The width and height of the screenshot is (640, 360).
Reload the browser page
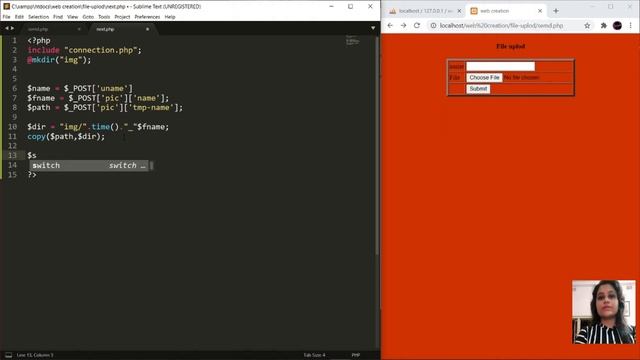point(417,25)
